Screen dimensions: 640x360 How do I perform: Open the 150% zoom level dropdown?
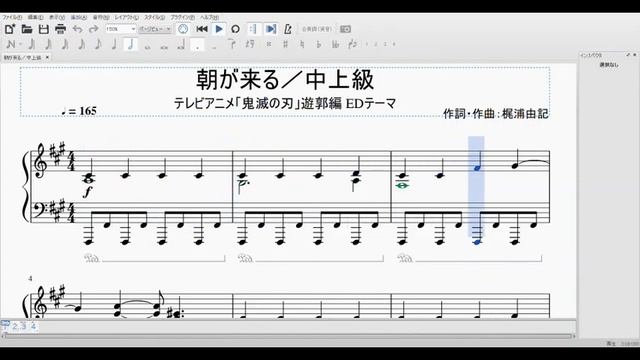click(120, 29)
